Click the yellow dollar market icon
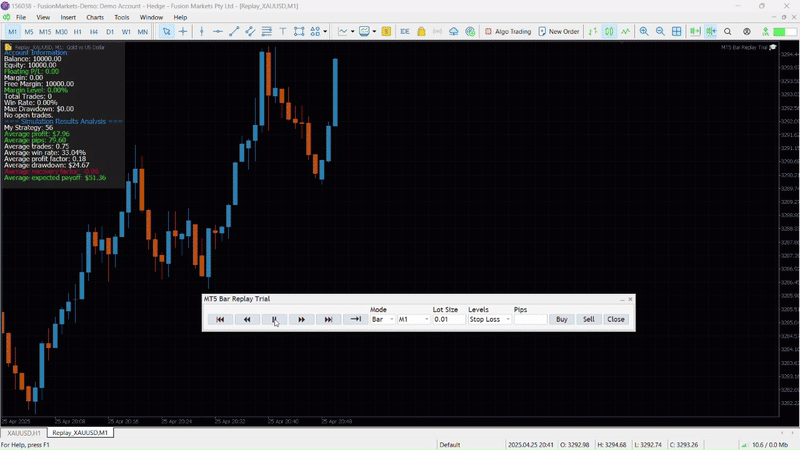Viewport: 800px width, 450px height. pyautogui.click(x=386, y=32)
